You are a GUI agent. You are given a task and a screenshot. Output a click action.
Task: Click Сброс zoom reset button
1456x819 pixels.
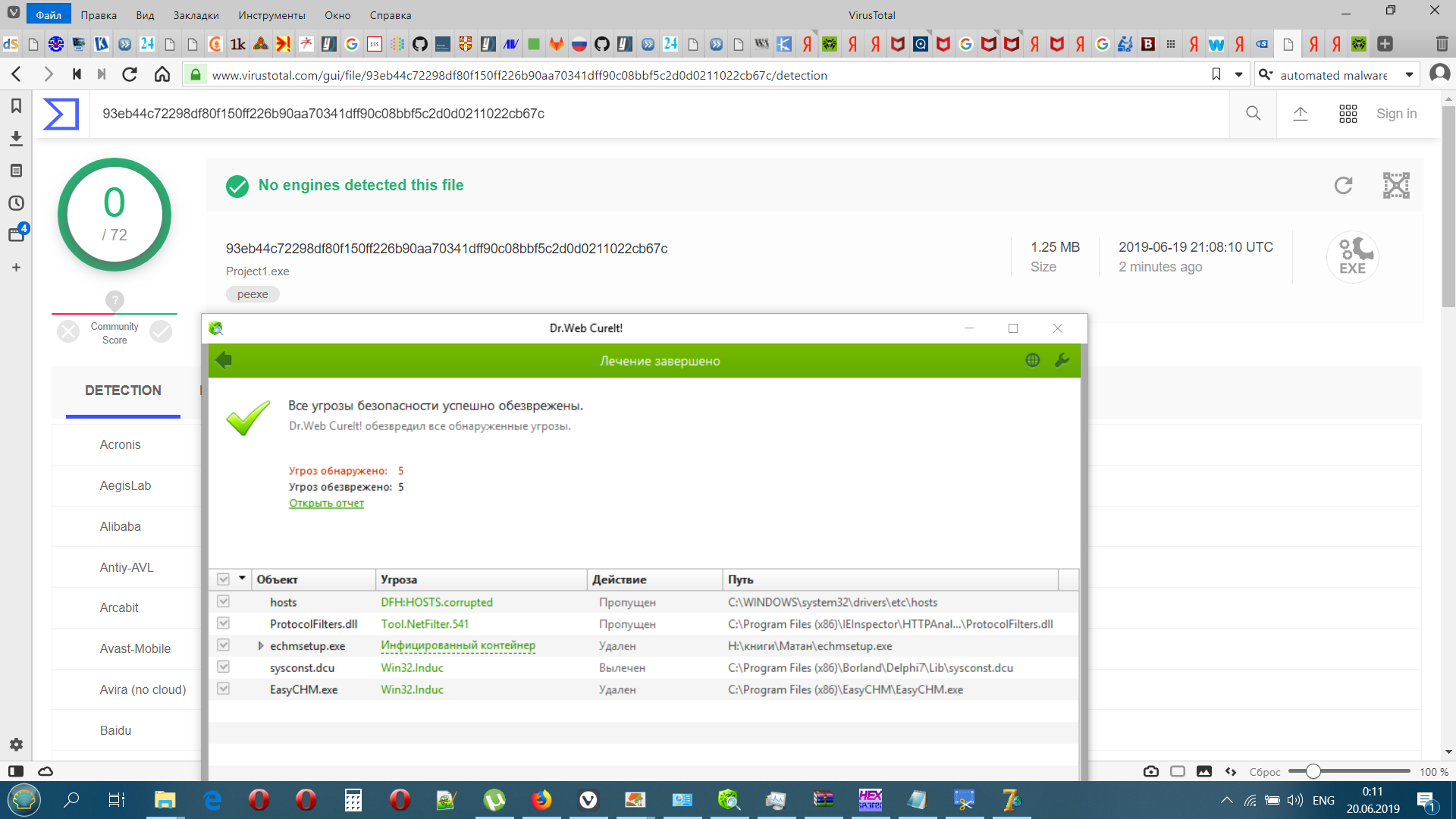[x=1264, y=771]
